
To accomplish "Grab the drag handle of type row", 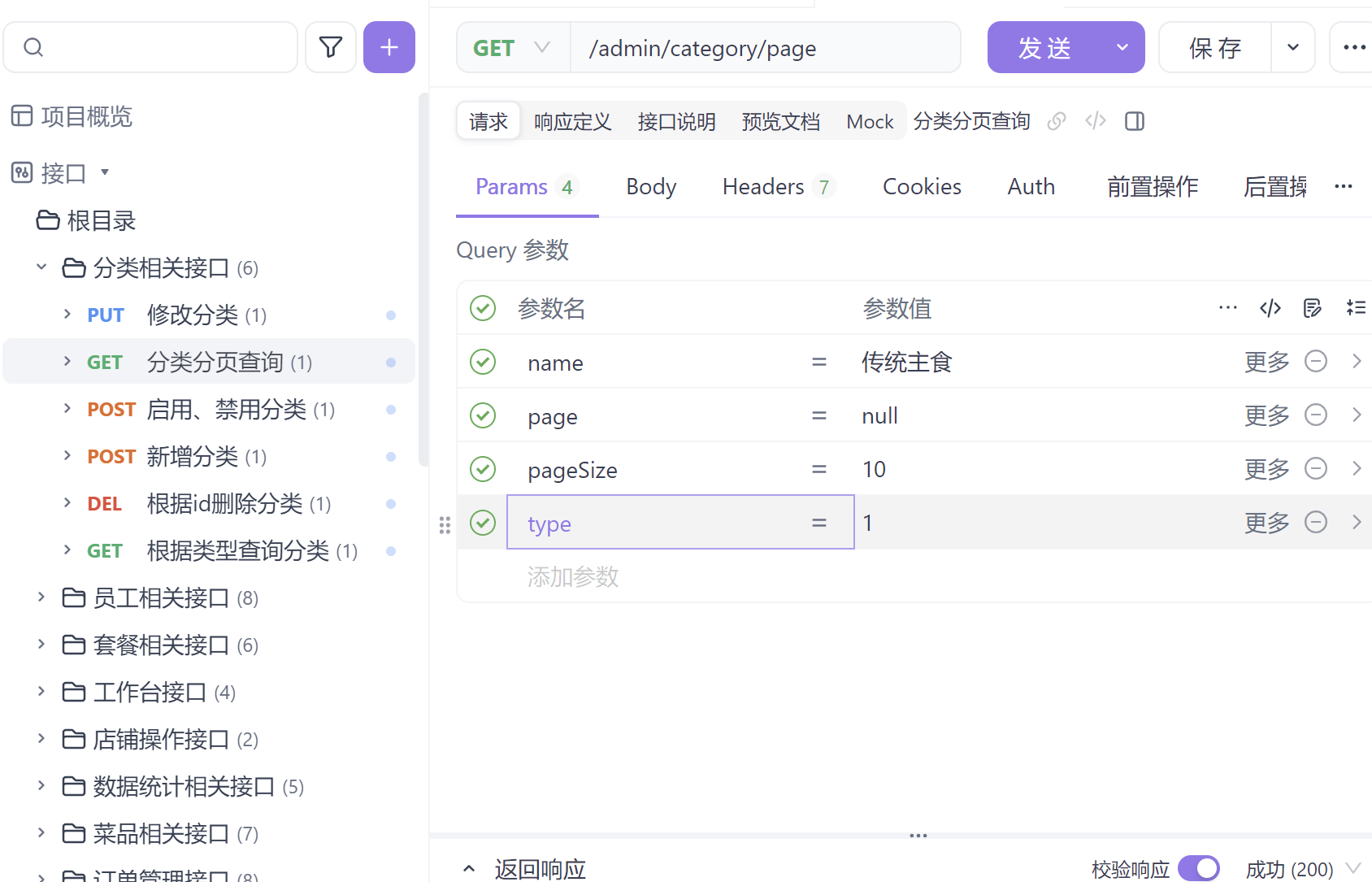I will (x=445, y=524).
